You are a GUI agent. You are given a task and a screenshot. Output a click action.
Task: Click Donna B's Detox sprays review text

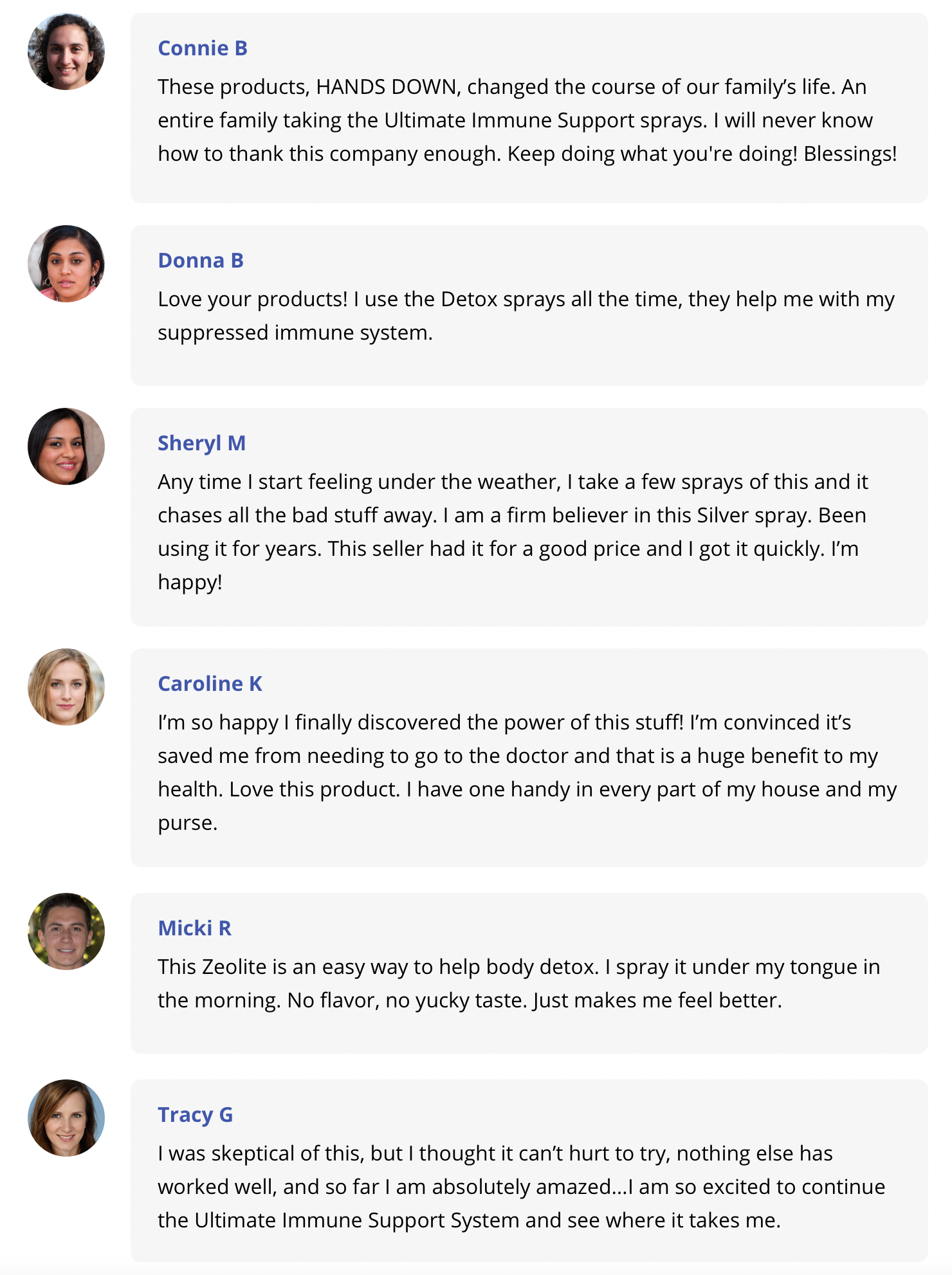coord(526,316)
